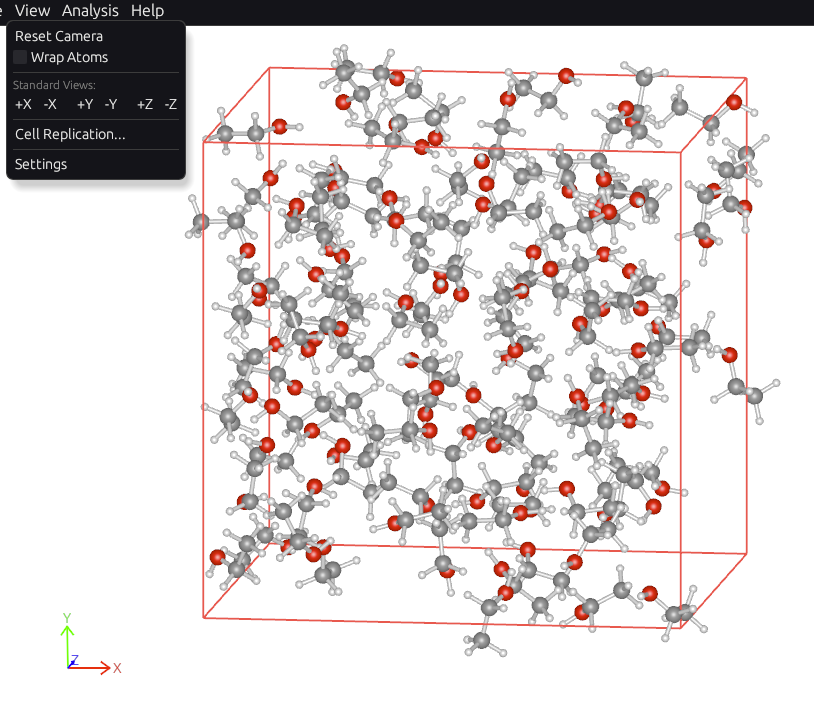Open the Help menu
Viewport: 814px width, 714px height.
(147, 11)
